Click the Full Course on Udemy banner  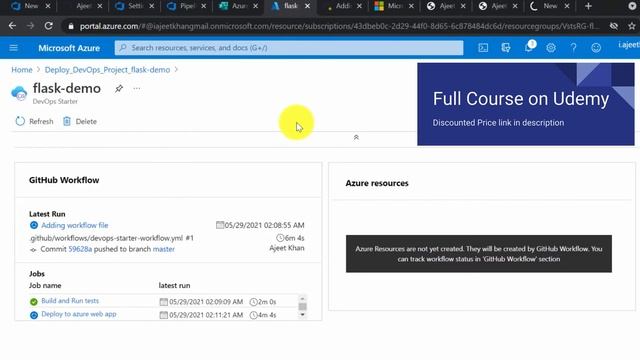click(526, 104)
